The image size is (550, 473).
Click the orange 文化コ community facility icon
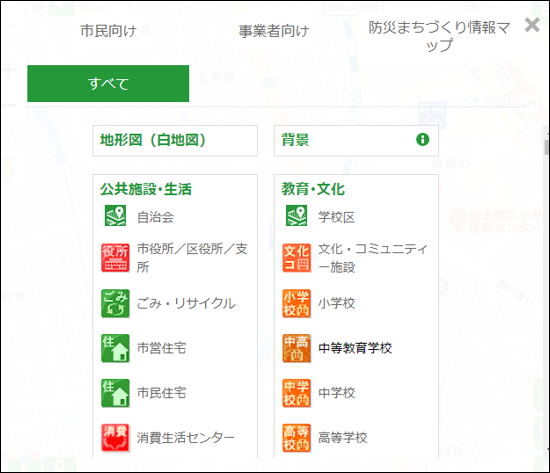297,258
